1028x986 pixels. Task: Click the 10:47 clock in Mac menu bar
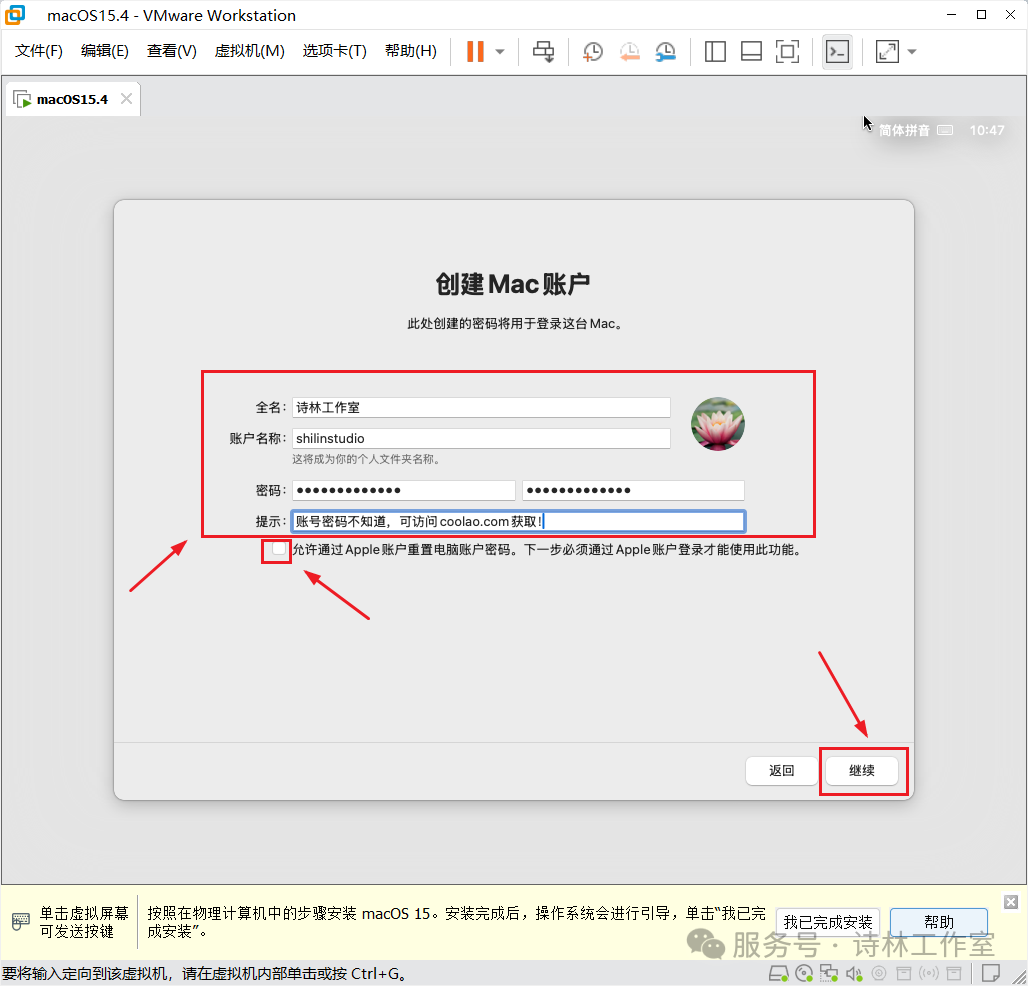click(987, 130)
